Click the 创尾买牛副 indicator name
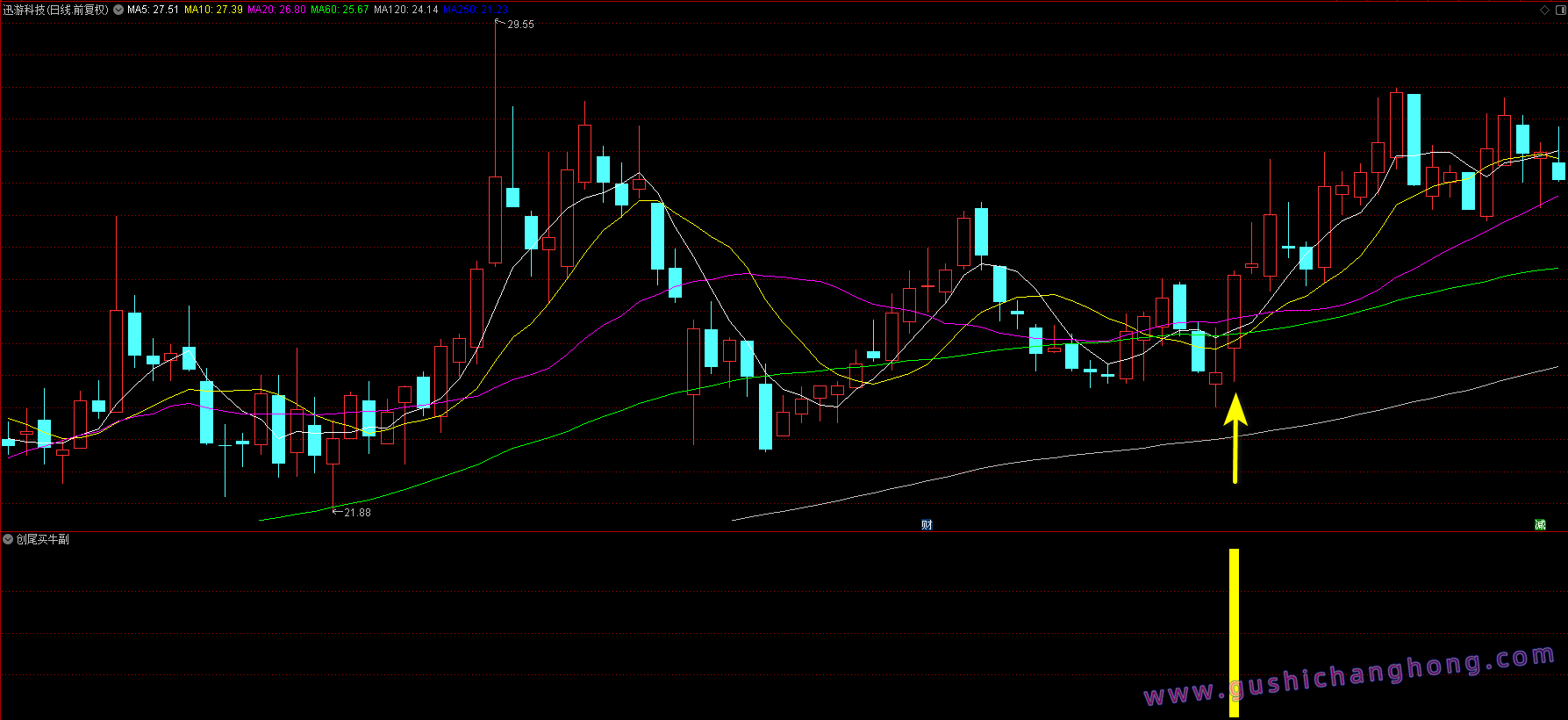Viewport: 1568px width, 720px height. 42,539
